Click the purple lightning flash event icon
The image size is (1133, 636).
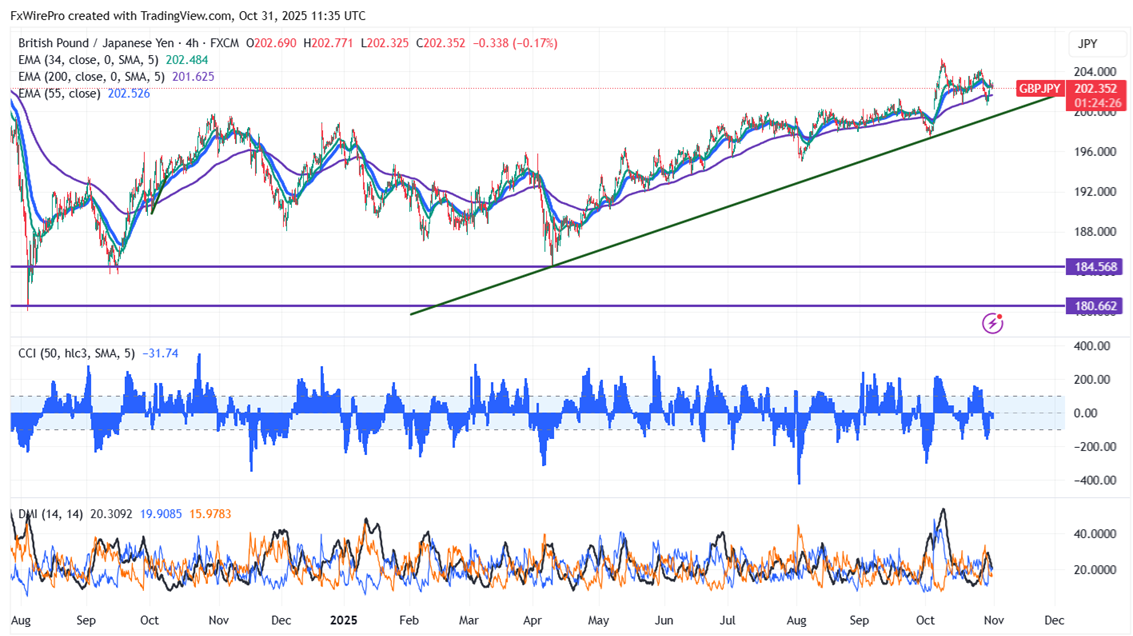(993, 323)
